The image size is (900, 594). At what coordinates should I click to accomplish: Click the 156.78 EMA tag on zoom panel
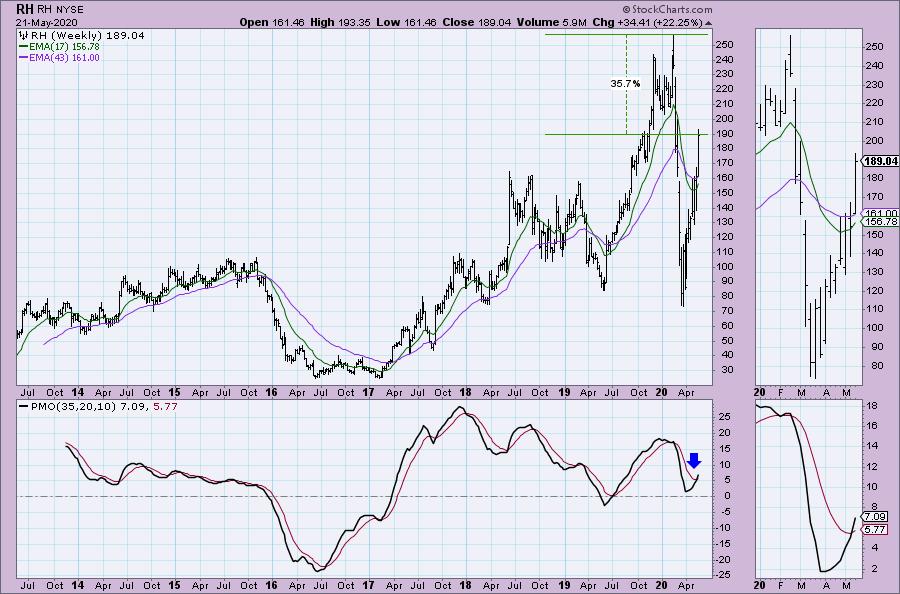click(882, 222)
